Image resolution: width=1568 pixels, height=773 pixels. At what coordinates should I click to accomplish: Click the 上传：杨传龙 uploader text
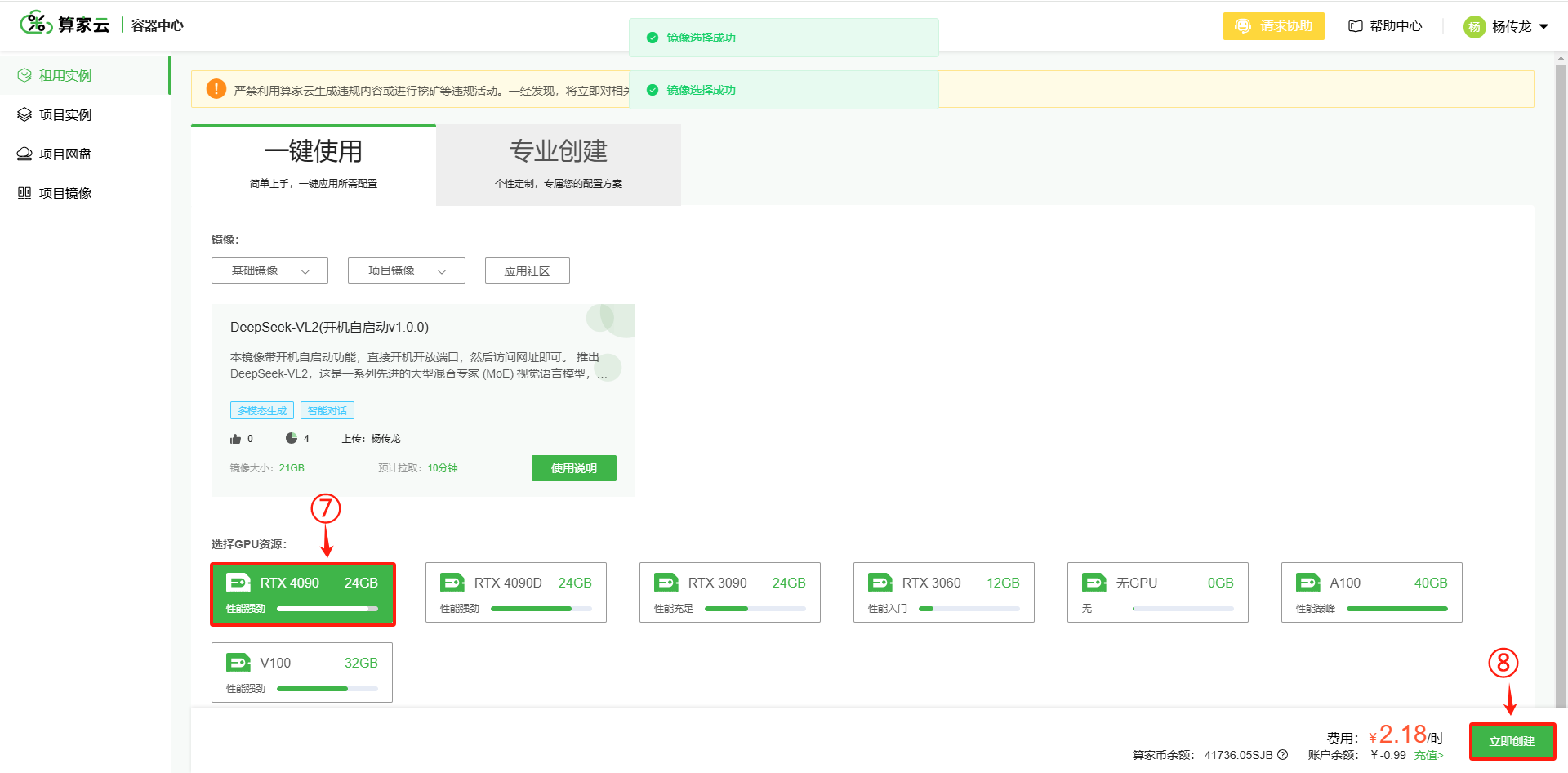pyautogui.click(x=372, y=439)
